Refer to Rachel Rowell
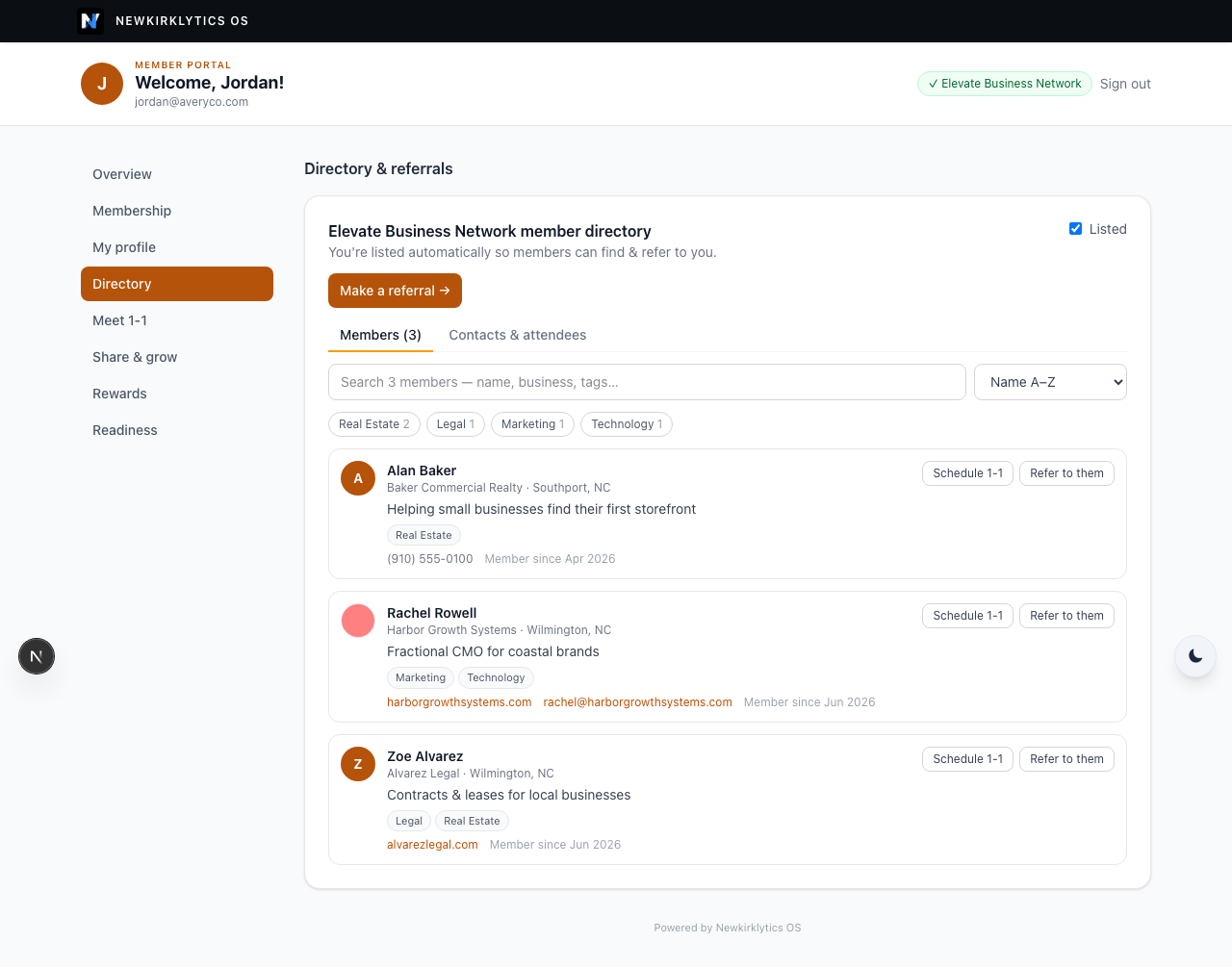Screen dimensions: 1232x967 [1066, 616]
